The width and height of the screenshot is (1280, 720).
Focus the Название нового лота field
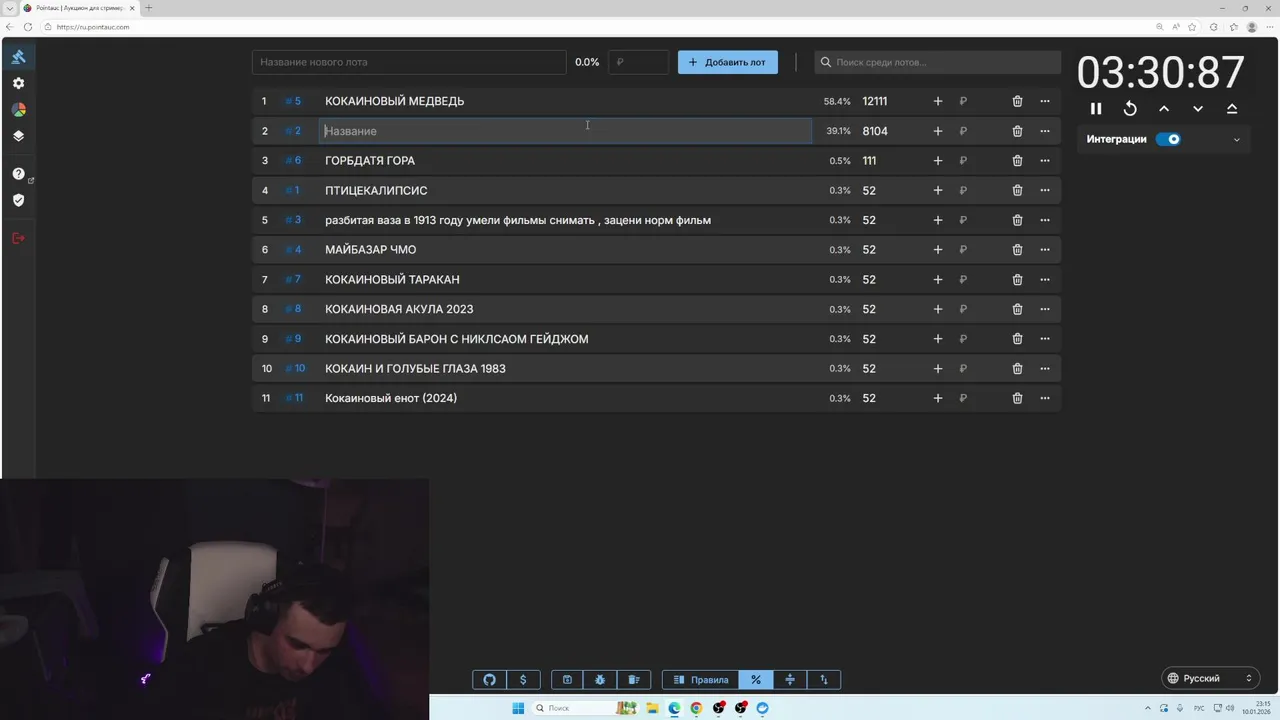[x=409, y=62]
